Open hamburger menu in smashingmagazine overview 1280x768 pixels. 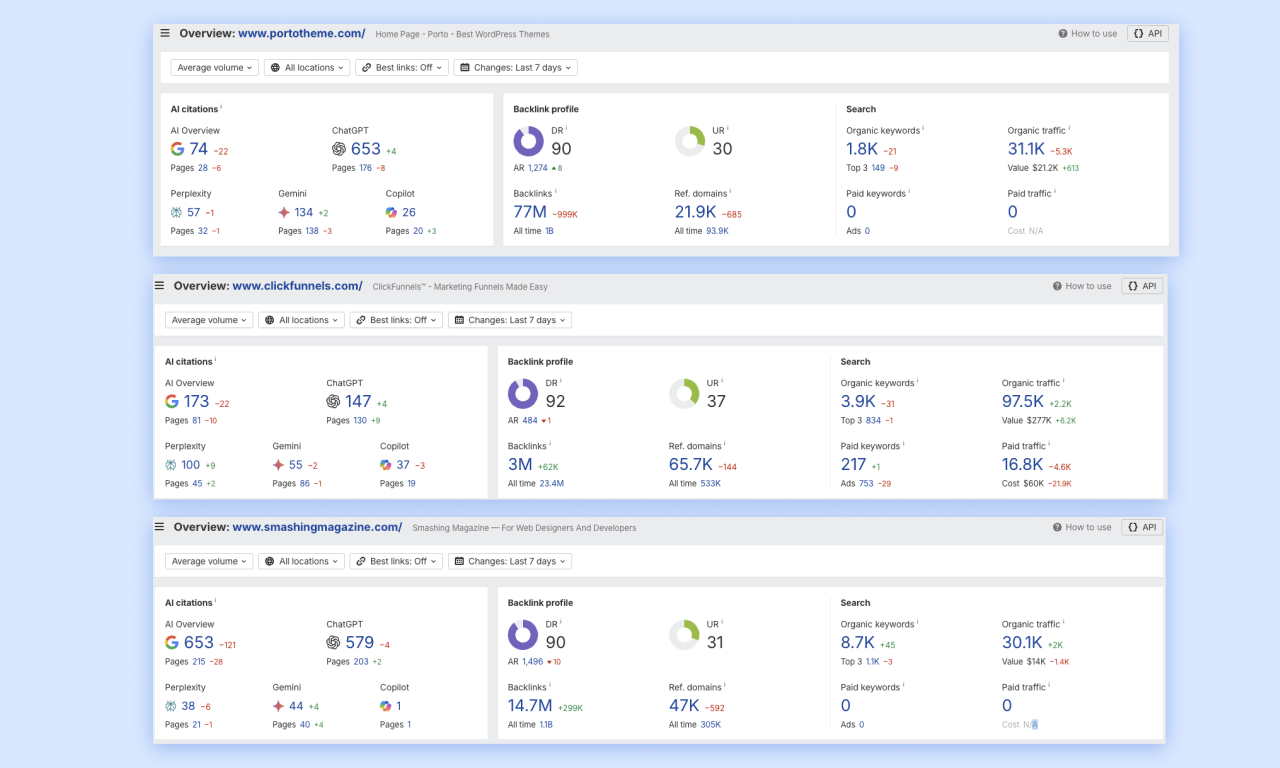tap(159, 527)
